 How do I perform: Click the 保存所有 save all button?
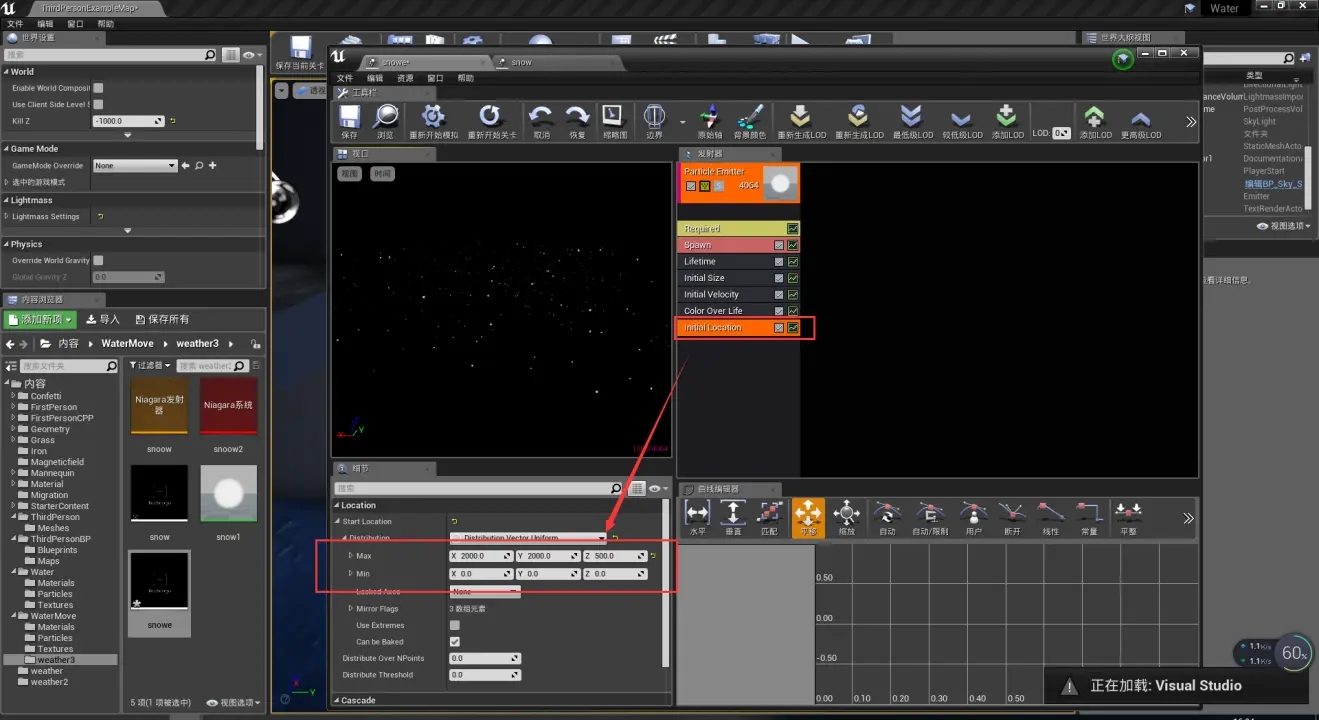[162, 319]
